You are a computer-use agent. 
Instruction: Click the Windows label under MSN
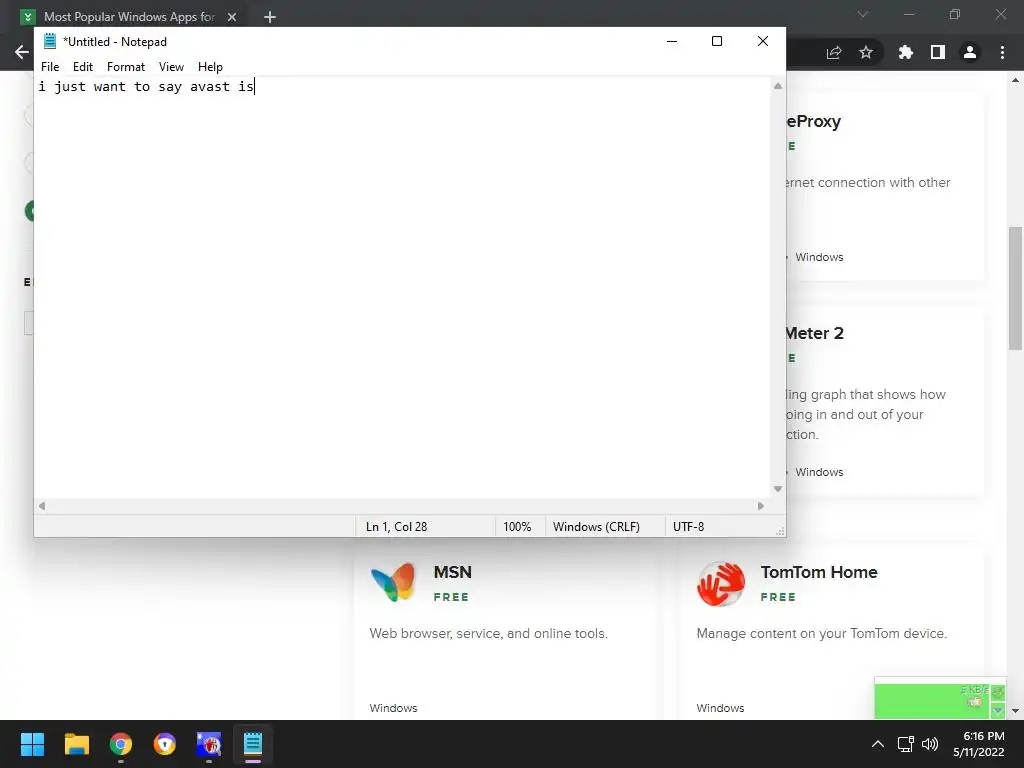click(393, 708)
